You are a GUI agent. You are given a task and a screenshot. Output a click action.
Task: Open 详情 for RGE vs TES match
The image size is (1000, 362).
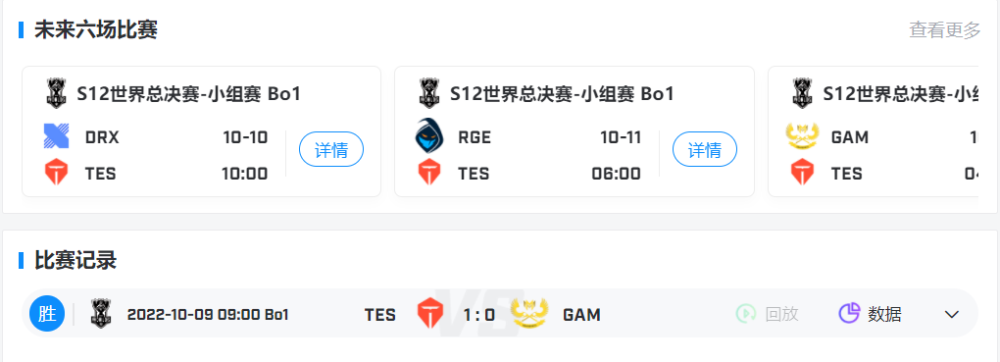[x=704, y=150]
